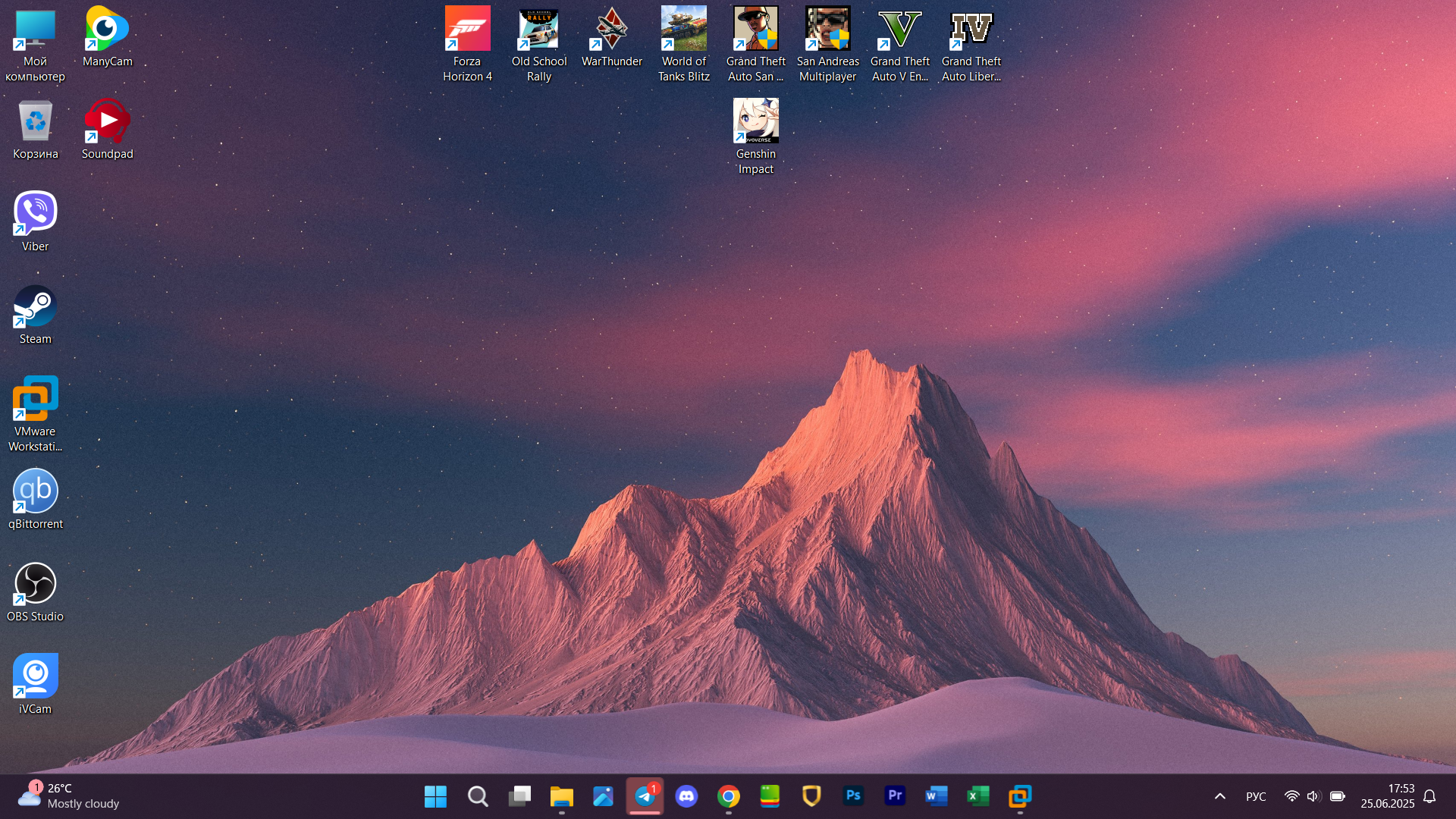Switch the РУС keyboard language indicator
Screen dimensions: 1456x819
[x=1256, y=796]
